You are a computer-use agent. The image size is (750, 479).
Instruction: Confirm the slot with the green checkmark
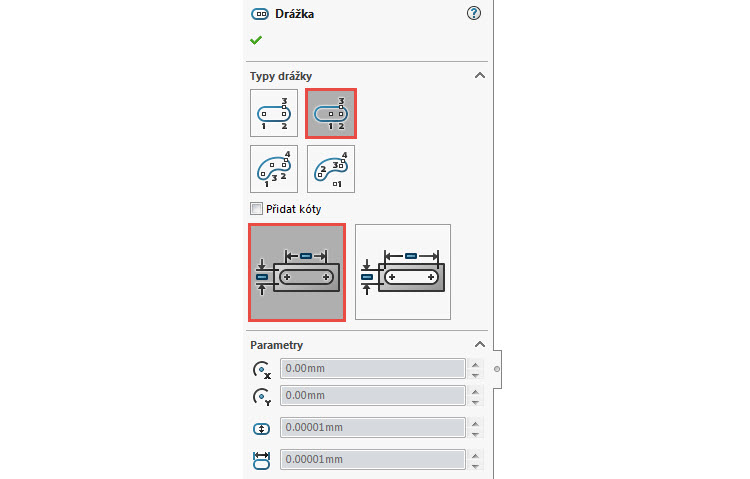point(256,40)
